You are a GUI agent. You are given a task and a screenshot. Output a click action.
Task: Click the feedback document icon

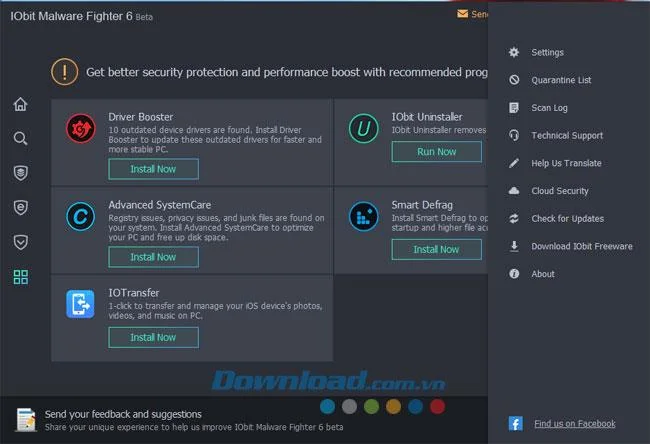[x=26, y=420]
